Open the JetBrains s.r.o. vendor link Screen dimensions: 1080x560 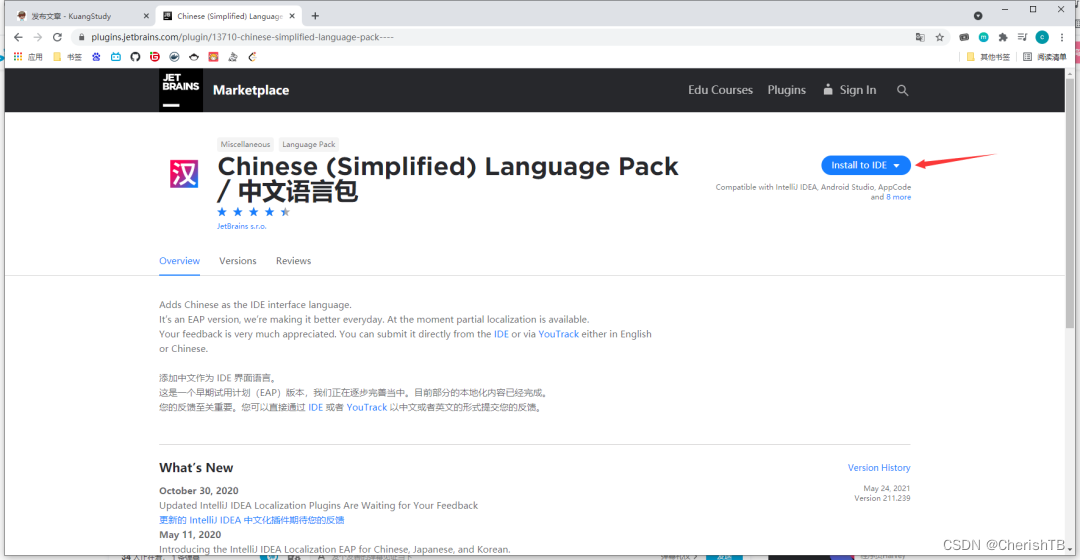pos(242,227)
